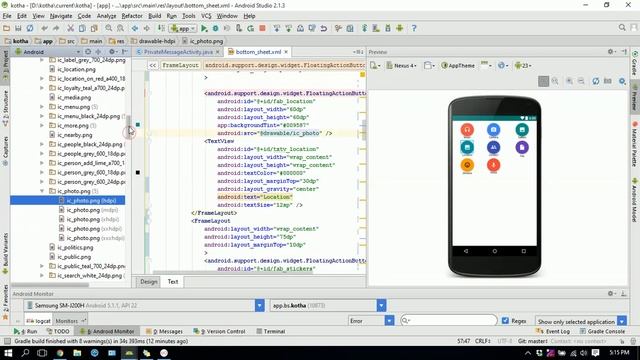Click the SDK Manager download Android icon
Viewport: 640px width, 360px height.
[x=388, y=28]
